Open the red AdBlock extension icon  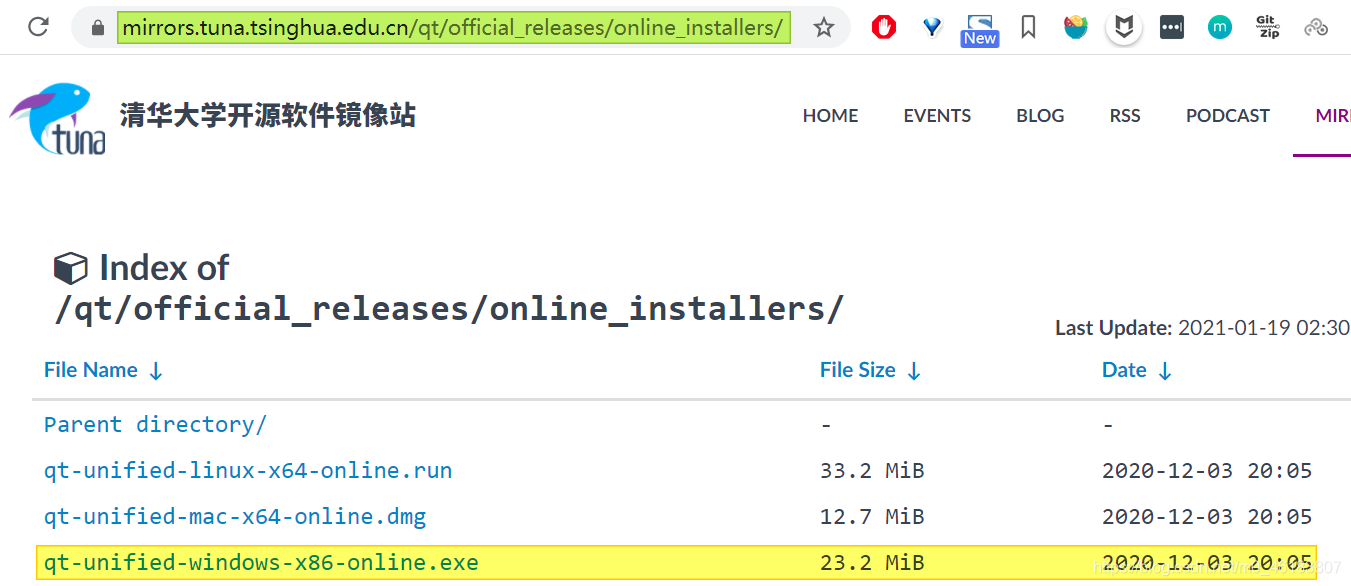coord(884,27)
